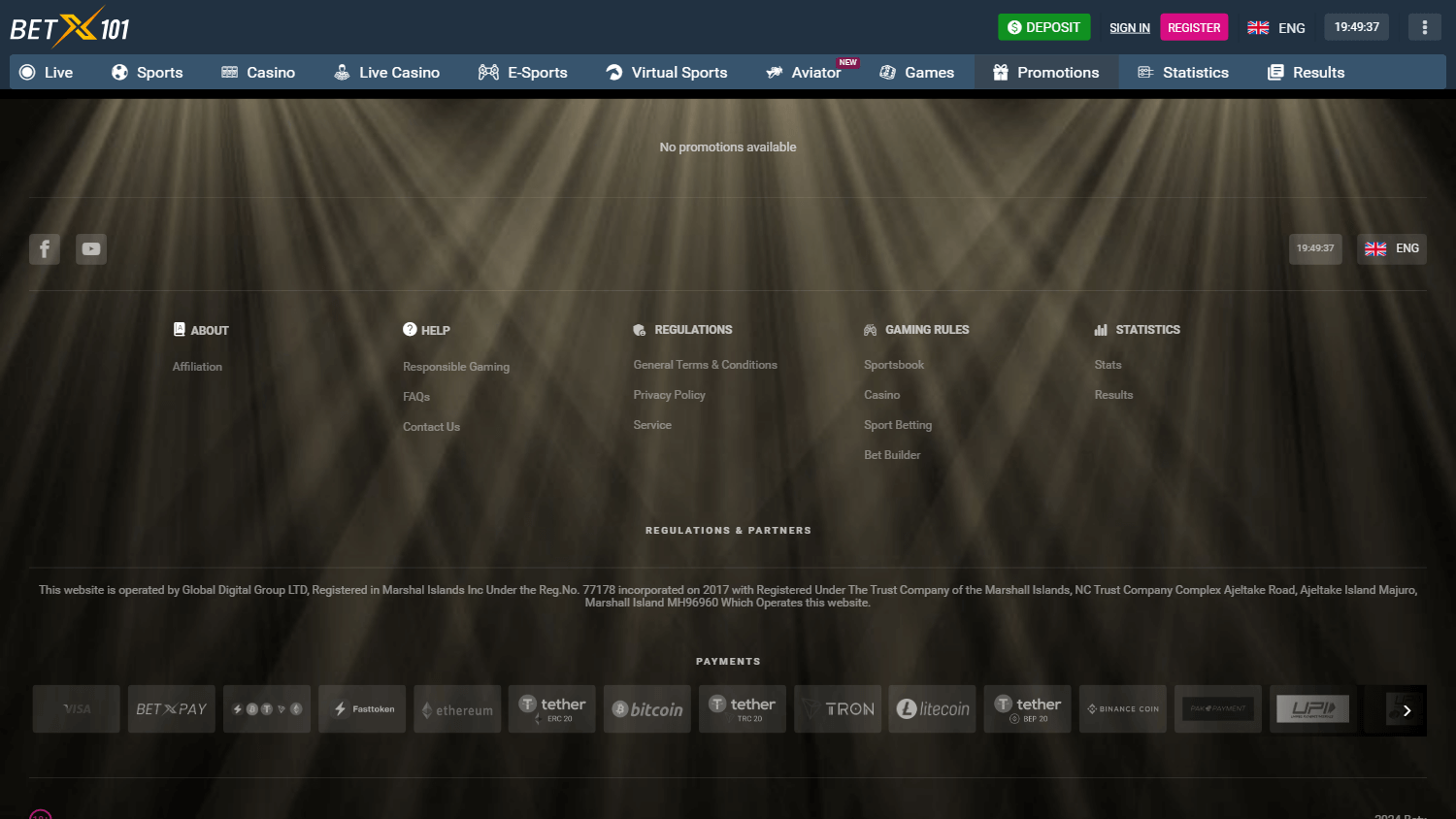1456x819 pixels.
Task: Open the E-Sports tab
Action: coord(523,72)
